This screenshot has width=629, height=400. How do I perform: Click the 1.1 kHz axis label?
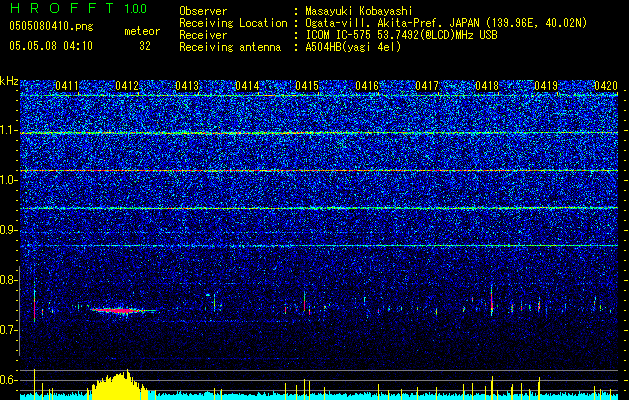pyautogui.click(x=9, y=130)
